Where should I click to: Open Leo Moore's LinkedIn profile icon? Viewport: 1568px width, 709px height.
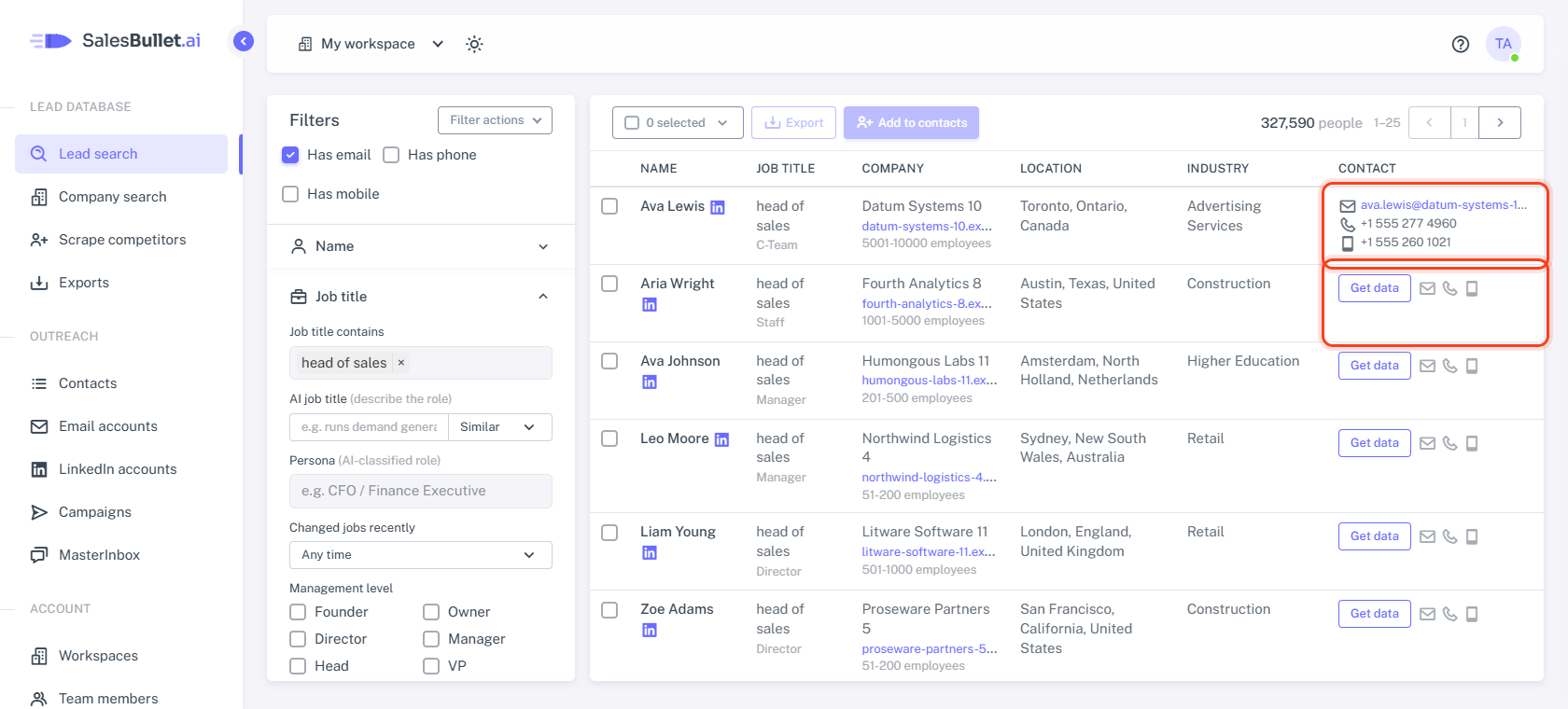click(x=721, y=439)
